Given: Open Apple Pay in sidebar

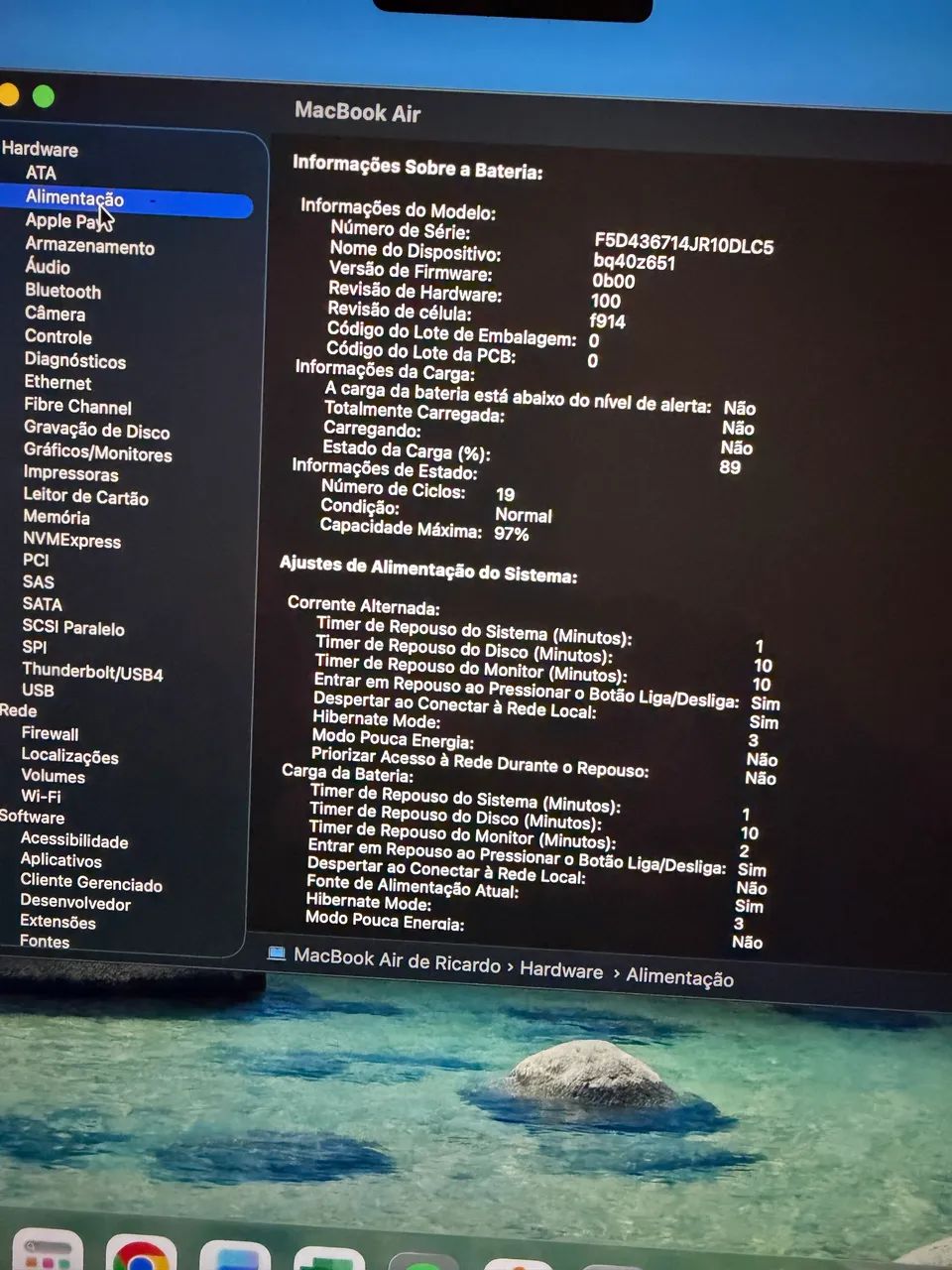Looking at the screenshot, I should (x=67, y=222).
